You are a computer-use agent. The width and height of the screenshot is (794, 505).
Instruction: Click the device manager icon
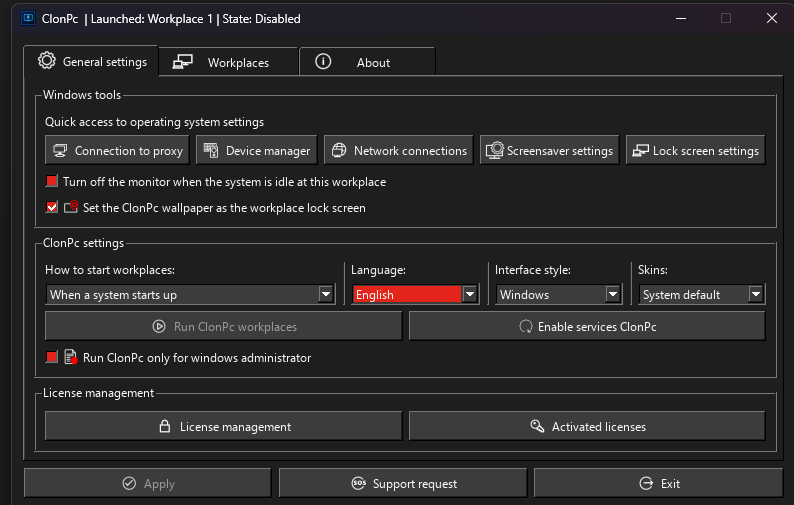point(211,150)
